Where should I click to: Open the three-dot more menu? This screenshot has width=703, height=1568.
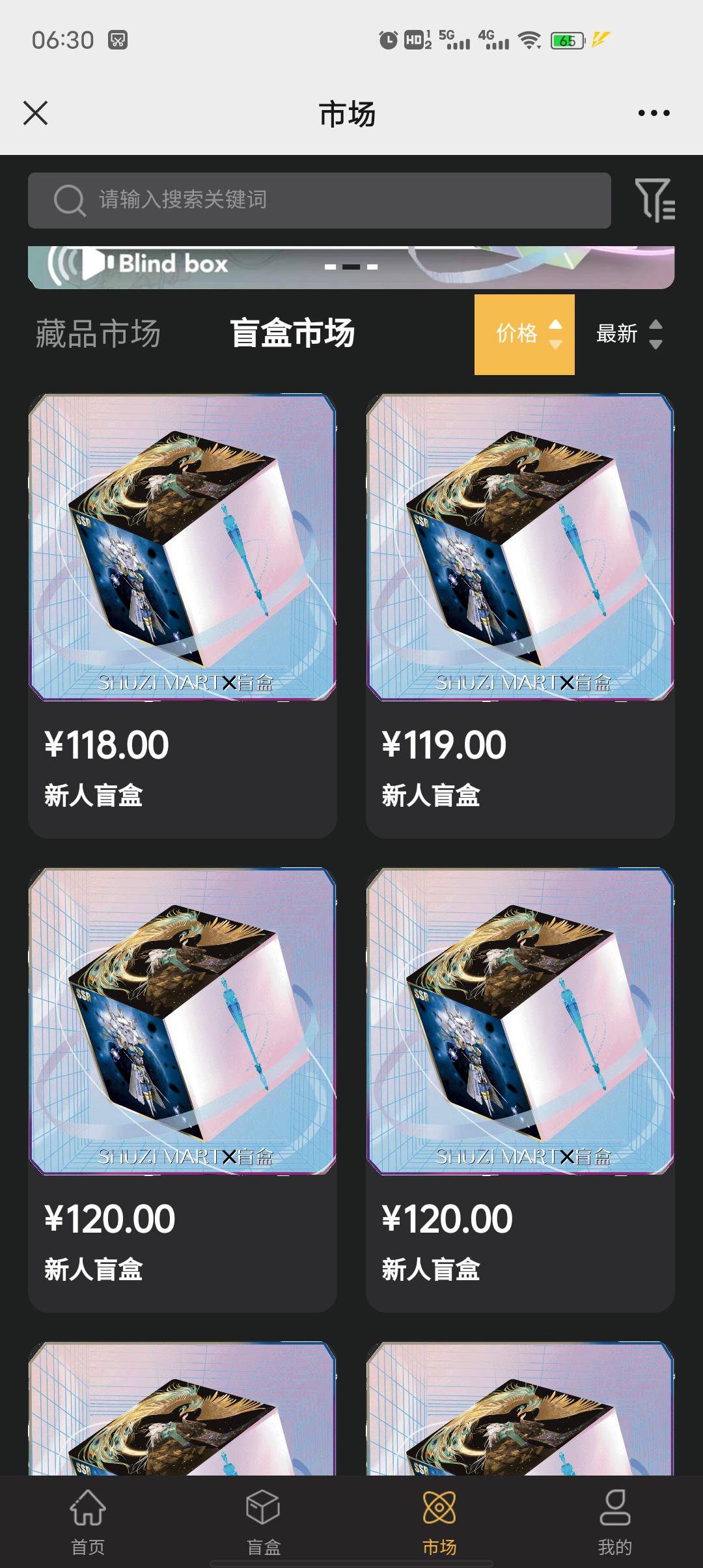click(654, 113)
